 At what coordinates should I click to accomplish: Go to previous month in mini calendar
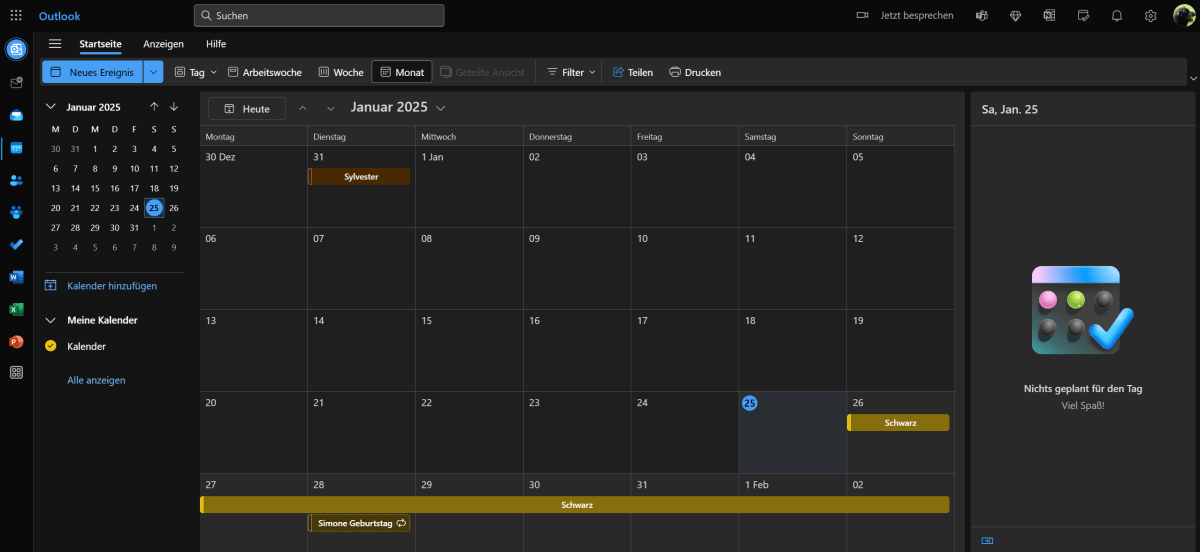[x=154, y=107]
